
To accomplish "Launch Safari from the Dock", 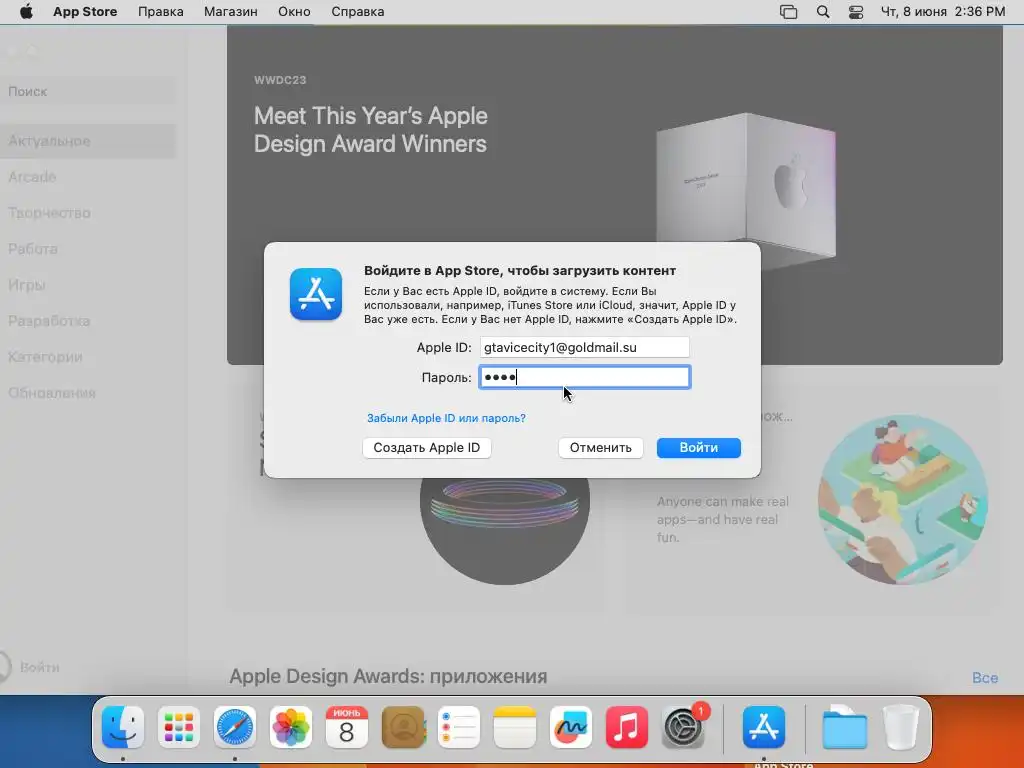I will [x=234, y=727].
